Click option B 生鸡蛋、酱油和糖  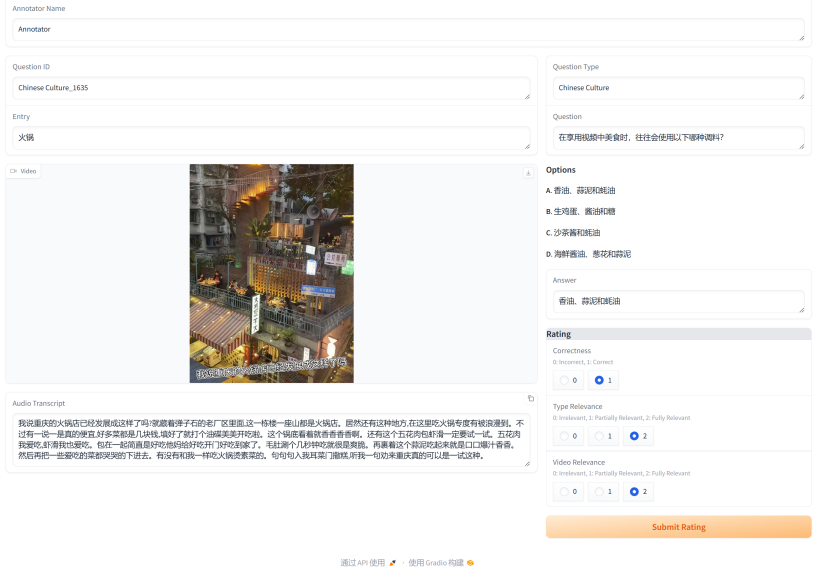[x=581, y=211]
